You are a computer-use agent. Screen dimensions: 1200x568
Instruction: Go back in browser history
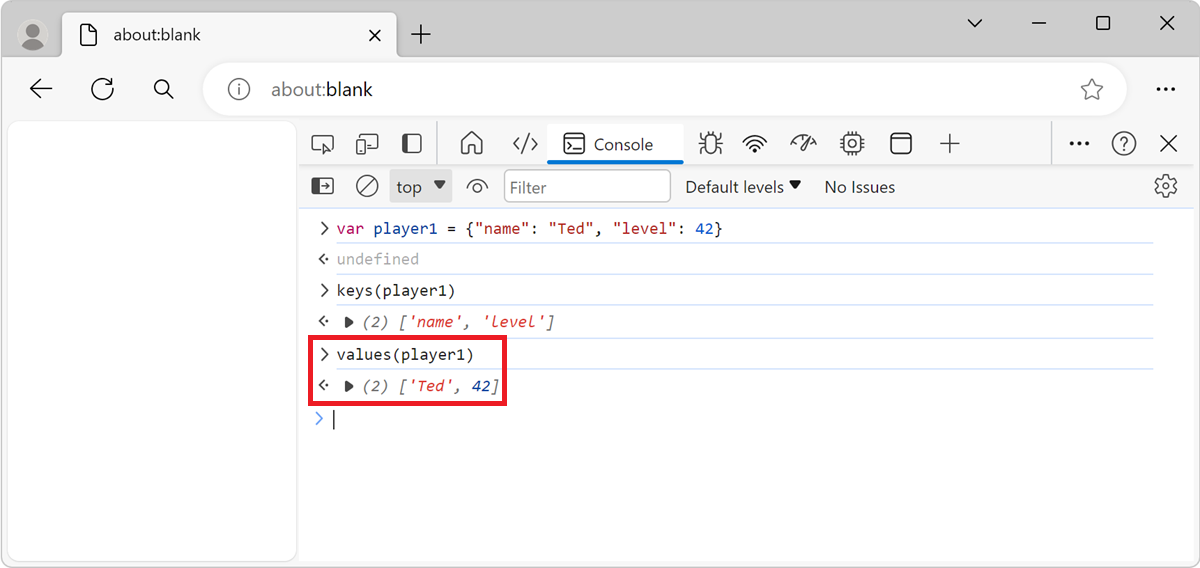pos(41,89)
